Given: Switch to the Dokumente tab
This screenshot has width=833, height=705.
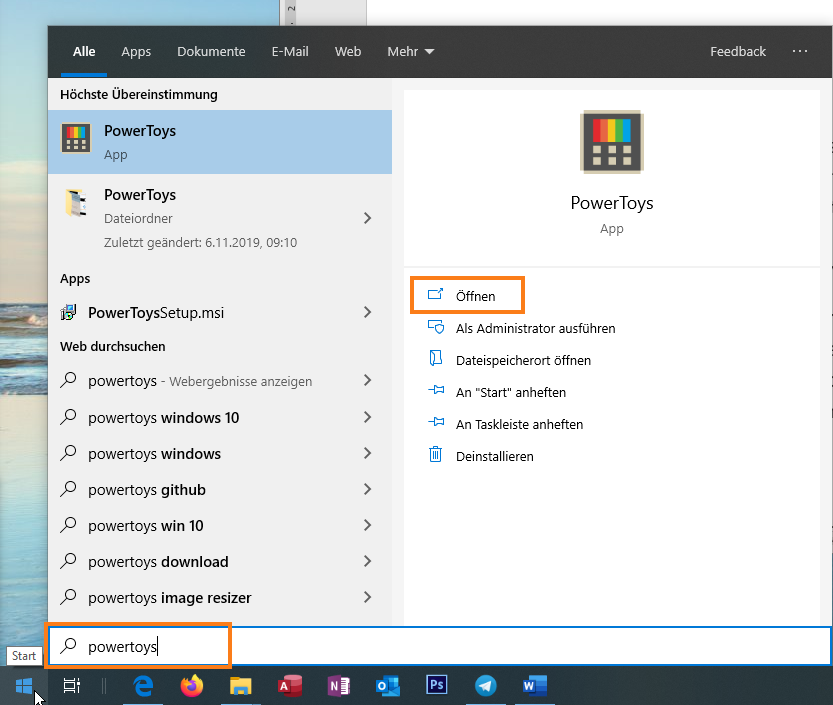Looking at the screenshot, I should pyautogui.click(x=211, y=52).
